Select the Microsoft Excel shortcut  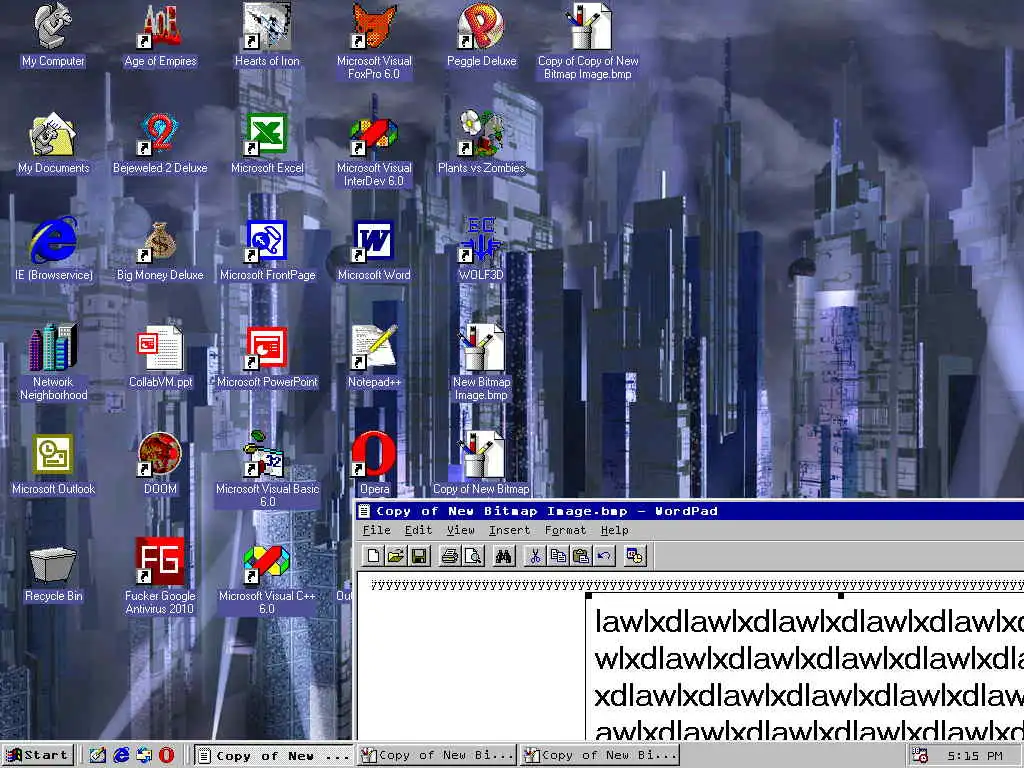coord(267,142)
